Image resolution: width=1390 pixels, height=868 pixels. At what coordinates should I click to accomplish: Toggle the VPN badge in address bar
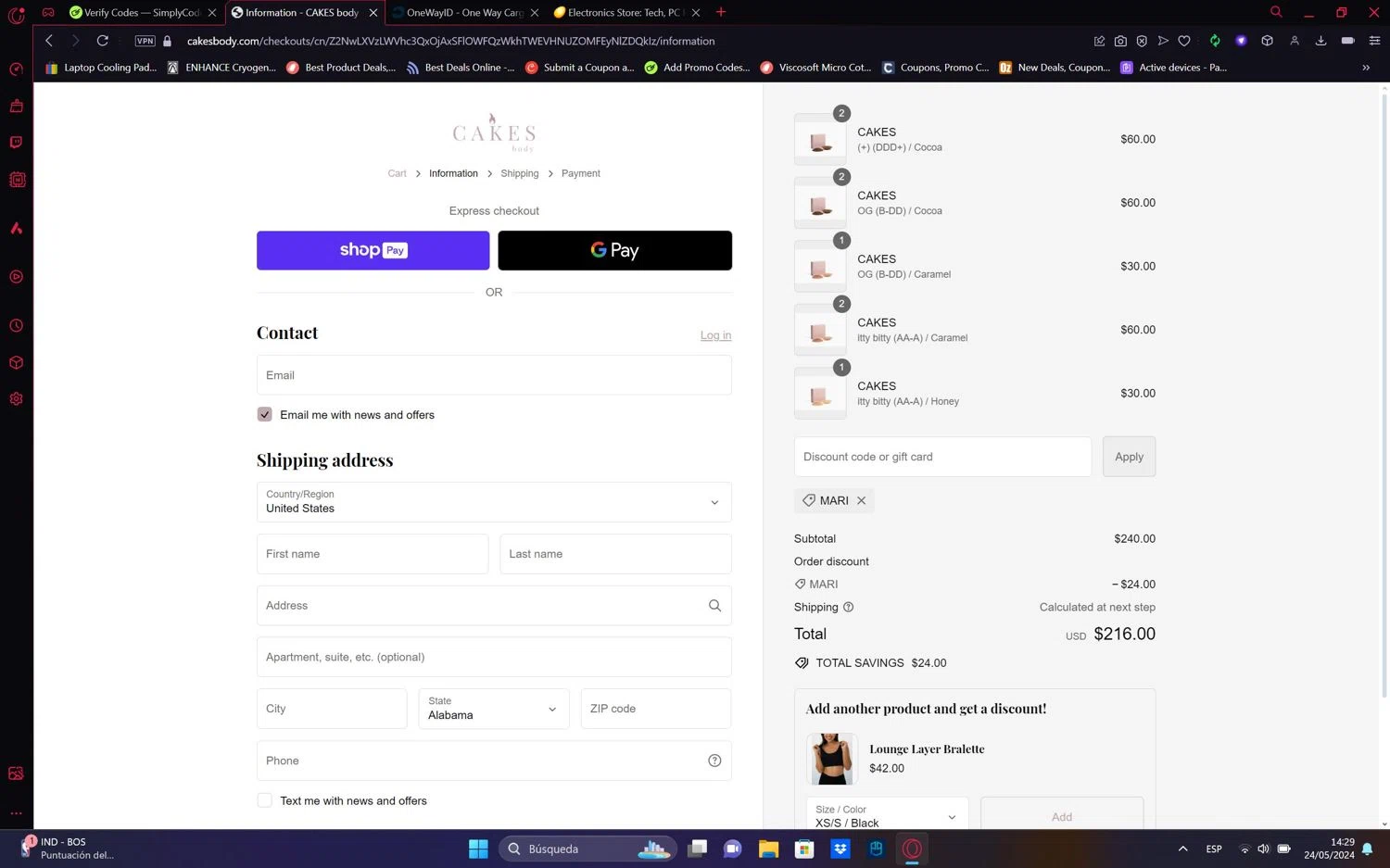tap(145, 41)
